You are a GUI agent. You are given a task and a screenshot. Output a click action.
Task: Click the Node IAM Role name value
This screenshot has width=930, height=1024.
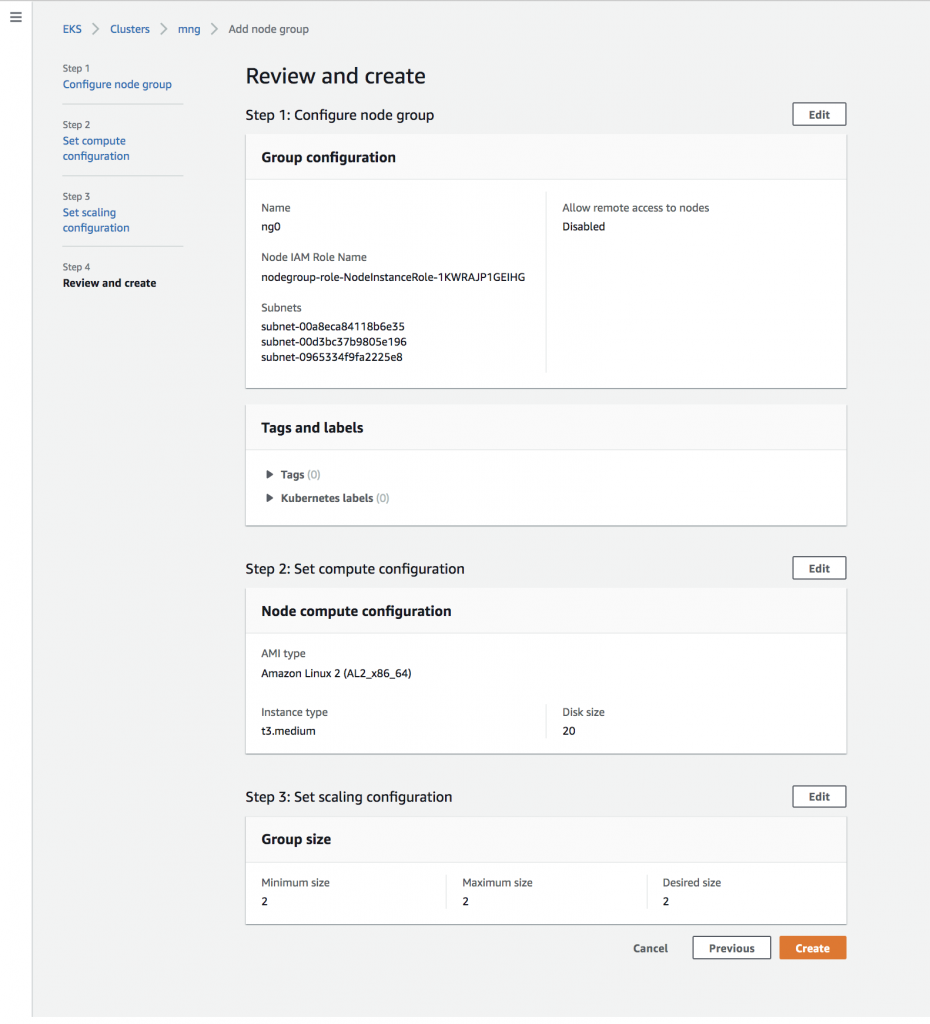[x=392, y=277]
